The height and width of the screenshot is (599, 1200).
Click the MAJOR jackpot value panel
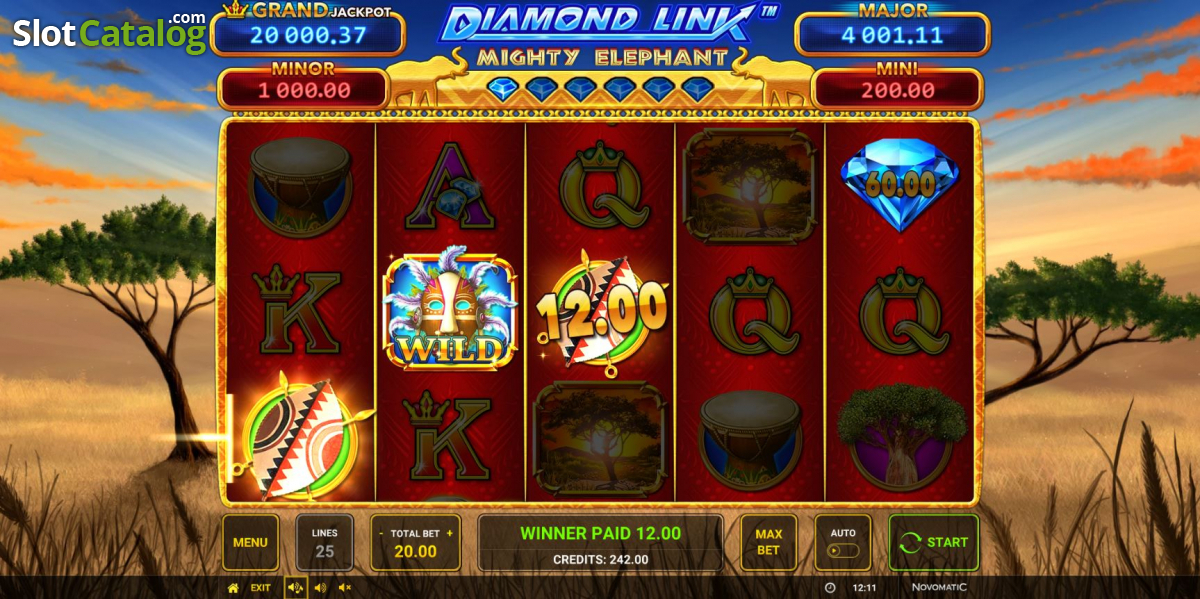point(891,36)
